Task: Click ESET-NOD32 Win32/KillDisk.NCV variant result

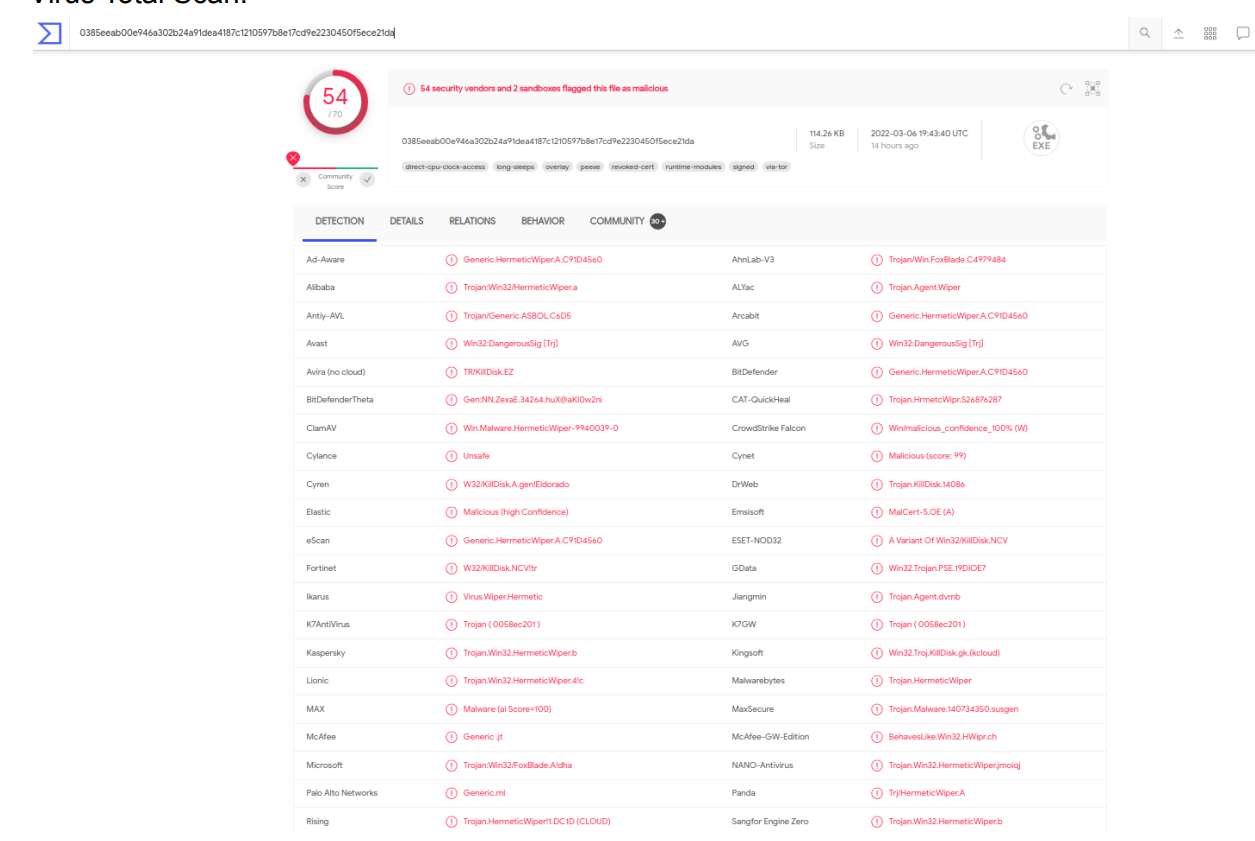Action: click(x=948, y=540)
